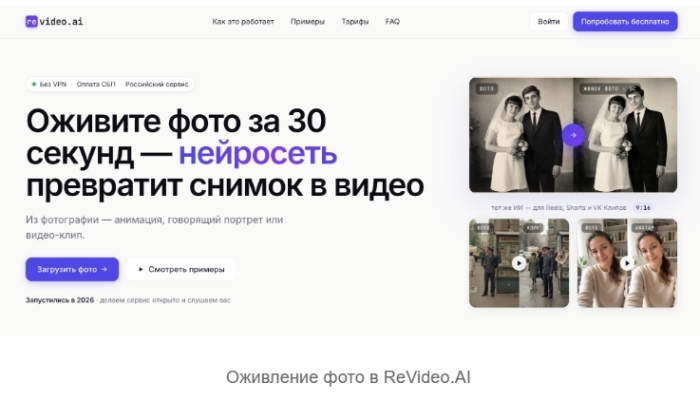Click the 'Смотреть примеры' button

coord(181,269)
